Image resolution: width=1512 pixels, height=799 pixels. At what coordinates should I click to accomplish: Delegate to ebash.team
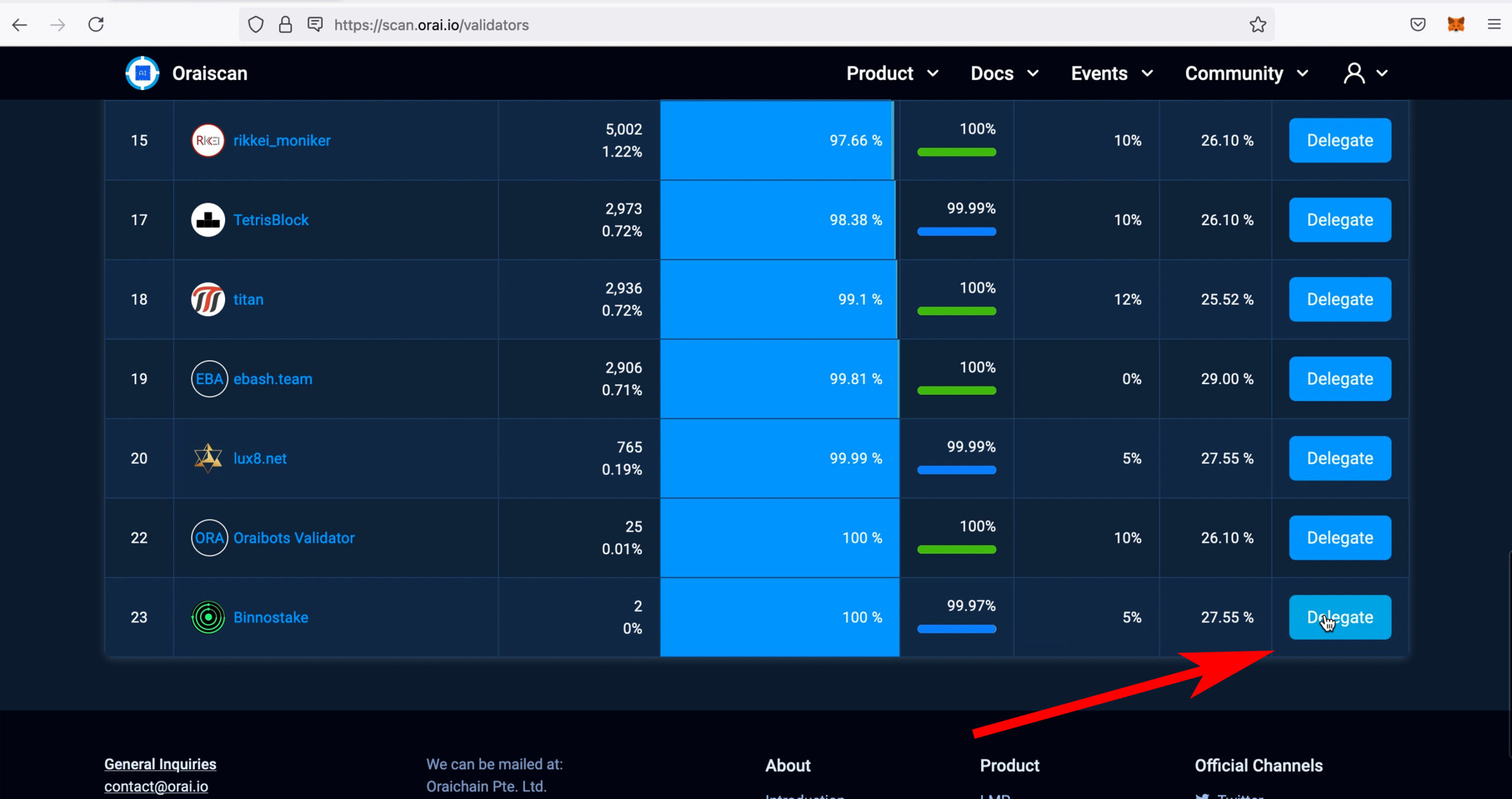point(1340,379)
